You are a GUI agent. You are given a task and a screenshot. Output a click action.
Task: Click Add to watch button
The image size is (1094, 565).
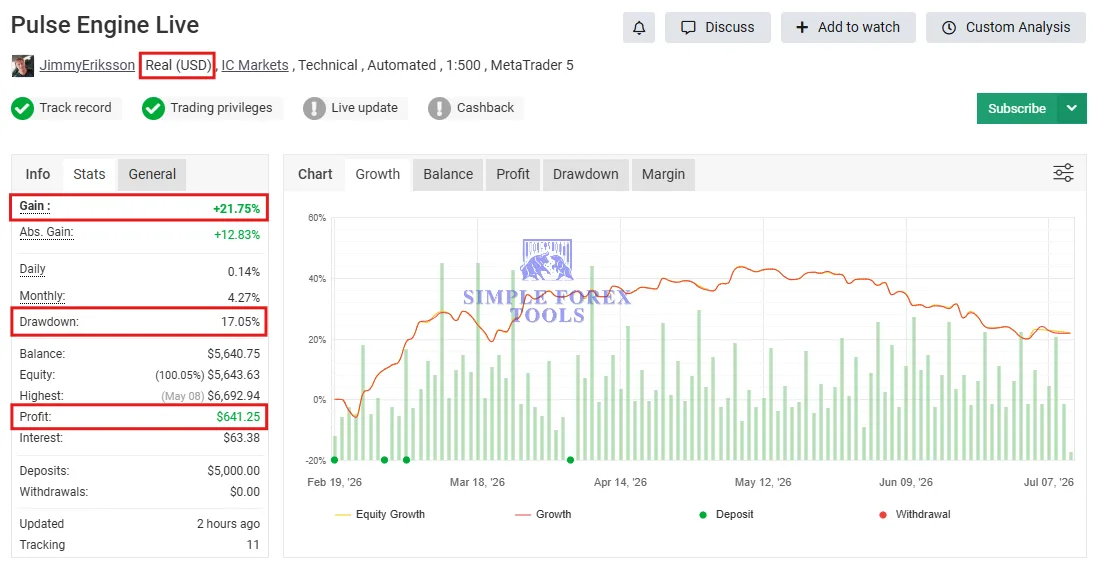[x=848, y=28]
